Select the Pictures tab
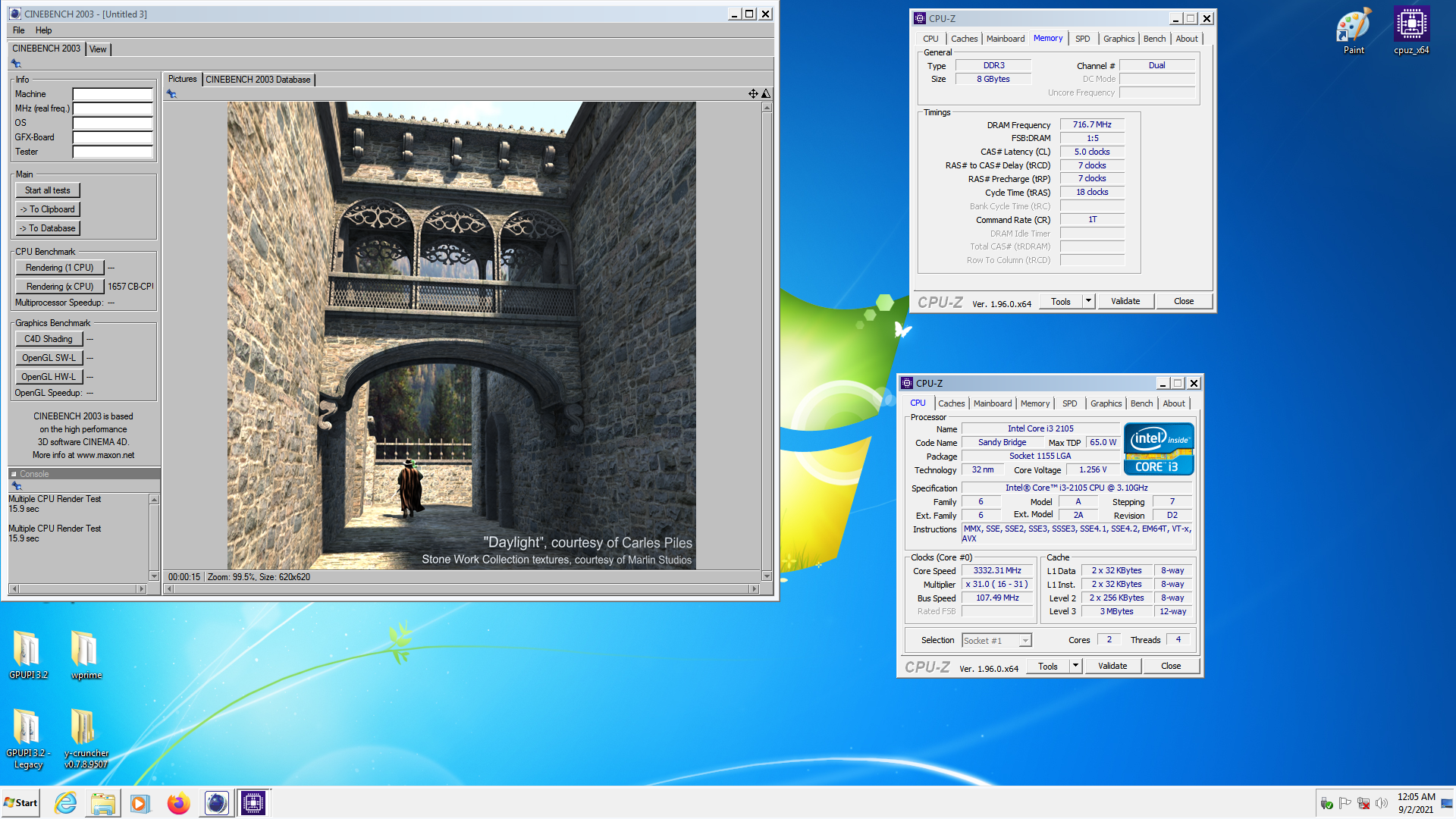The image size is (1456, 819). 182,79
